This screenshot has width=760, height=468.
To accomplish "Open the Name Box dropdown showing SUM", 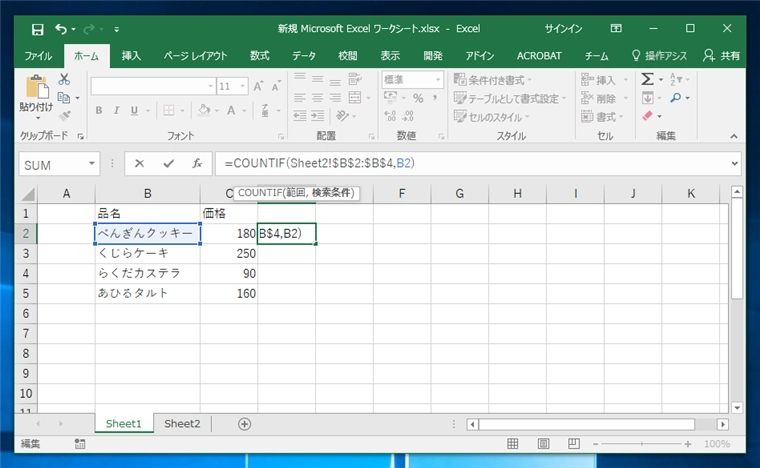I will pos(92,164).
